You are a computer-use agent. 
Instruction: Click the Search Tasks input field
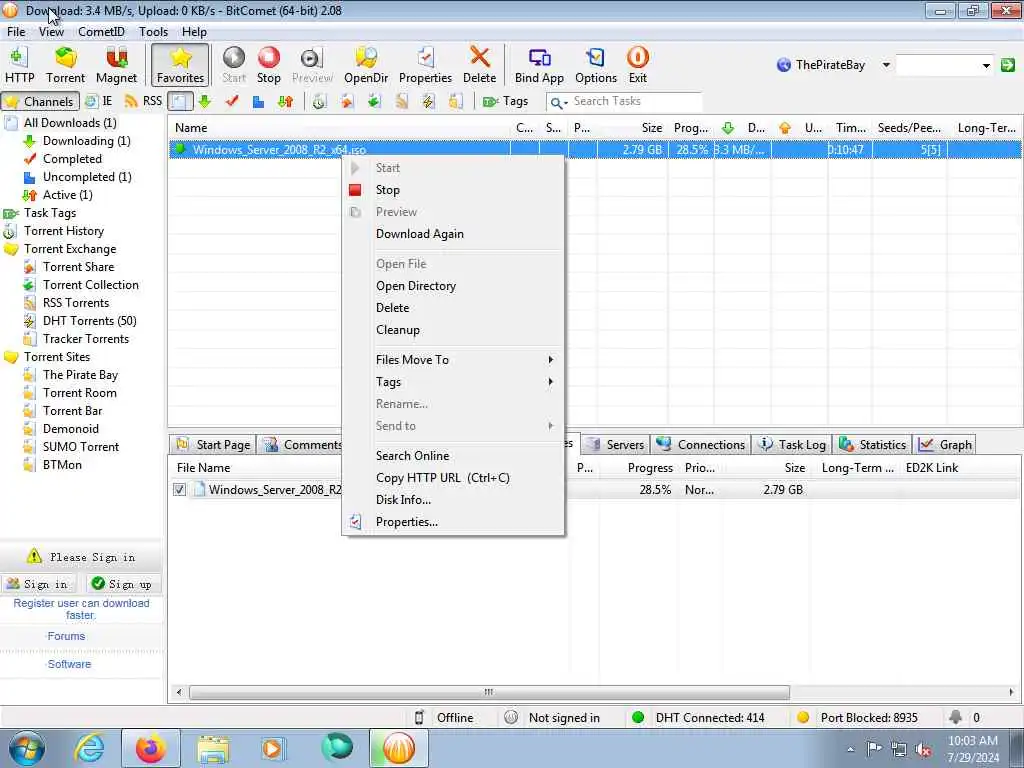pyautogui.click(x=636, y=101)
